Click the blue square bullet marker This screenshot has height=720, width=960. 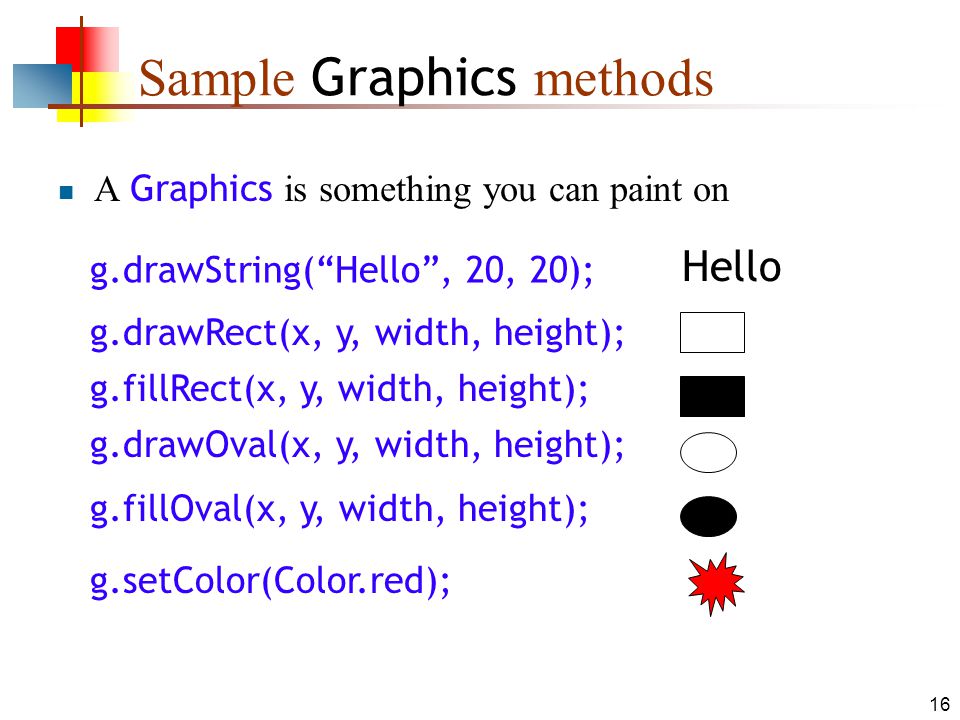point(66,193)
